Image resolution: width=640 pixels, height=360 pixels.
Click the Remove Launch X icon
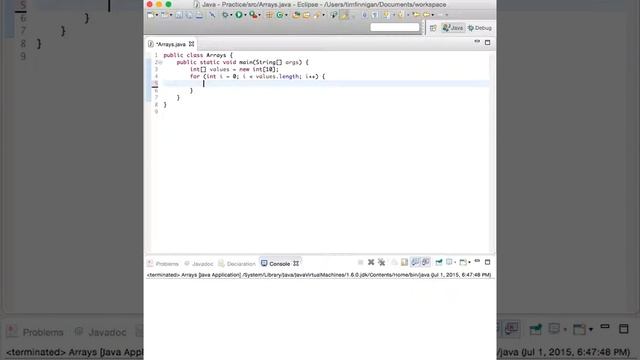point(371,262)
